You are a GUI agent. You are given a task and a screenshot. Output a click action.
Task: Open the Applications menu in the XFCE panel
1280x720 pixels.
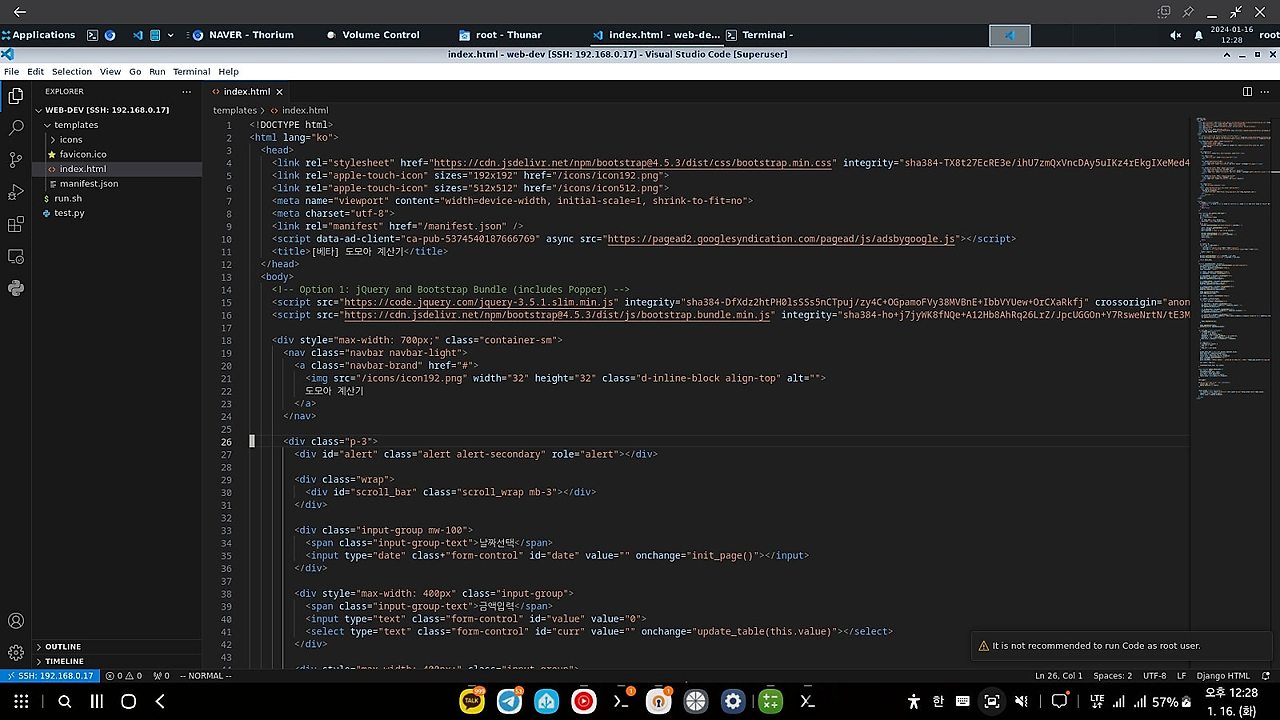click(38, 35)
